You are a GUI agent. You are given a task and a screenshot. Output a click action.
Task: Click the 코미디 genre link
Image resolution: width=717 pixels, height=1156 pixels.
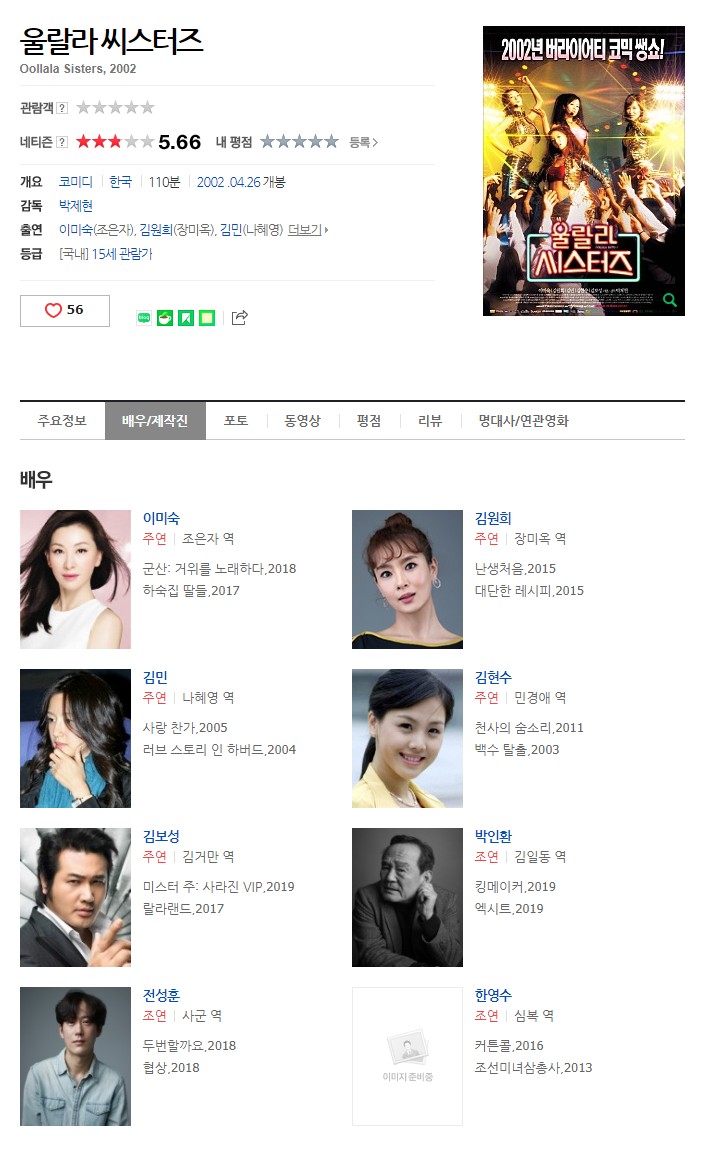point(75,182)
